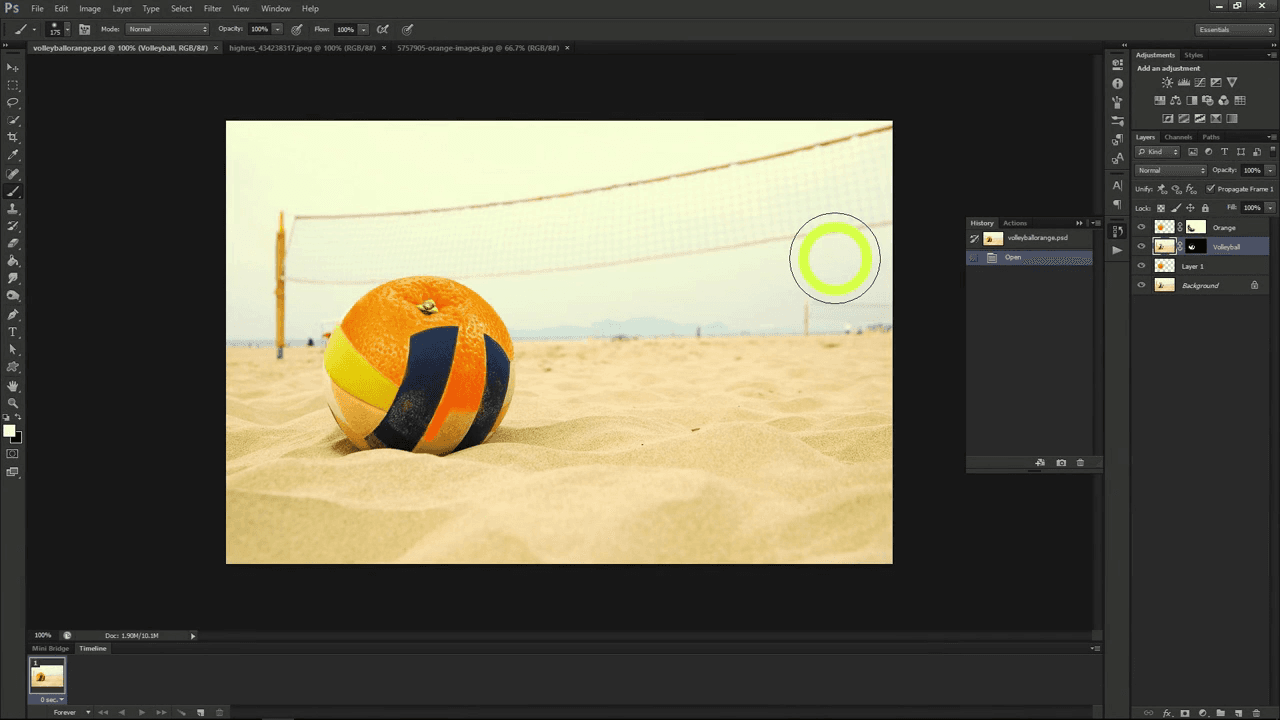The image size is (1280, 720).
Task: Delete the current history state via the trash icon
Action: tap(1080, 463)
